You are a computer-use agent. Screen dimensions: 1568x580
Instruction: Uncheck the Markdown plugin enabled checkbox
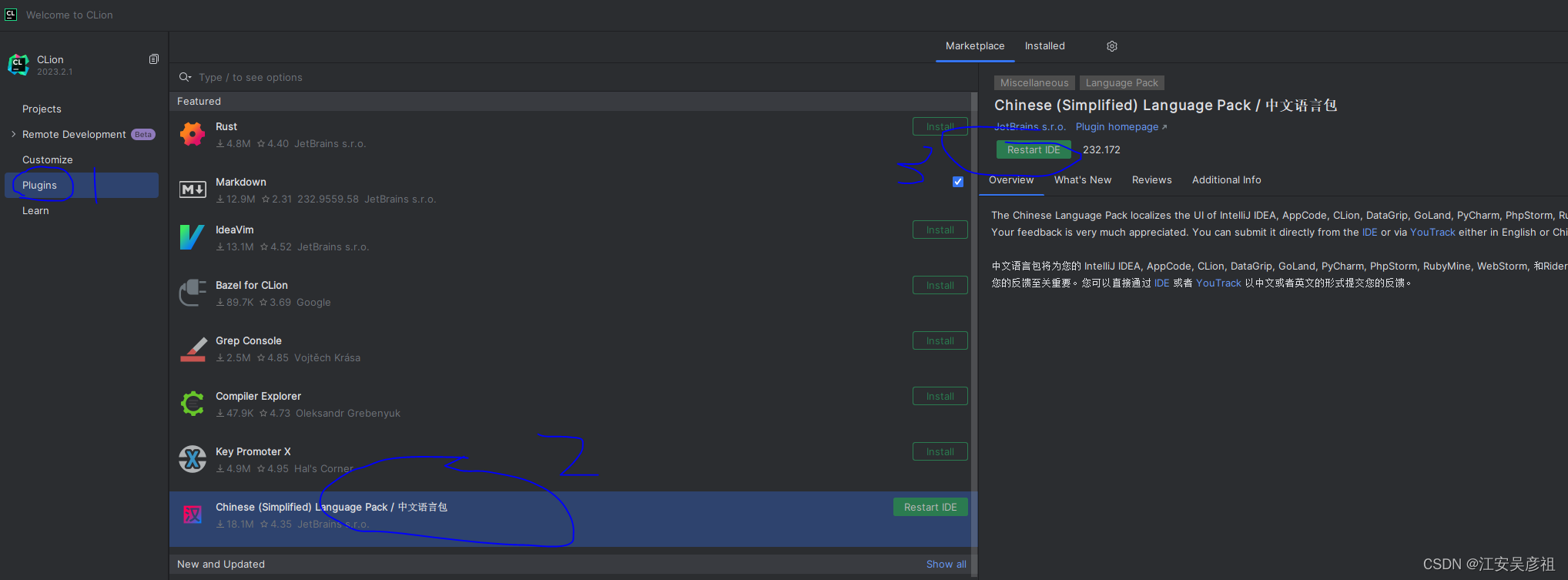pos(958,182)
